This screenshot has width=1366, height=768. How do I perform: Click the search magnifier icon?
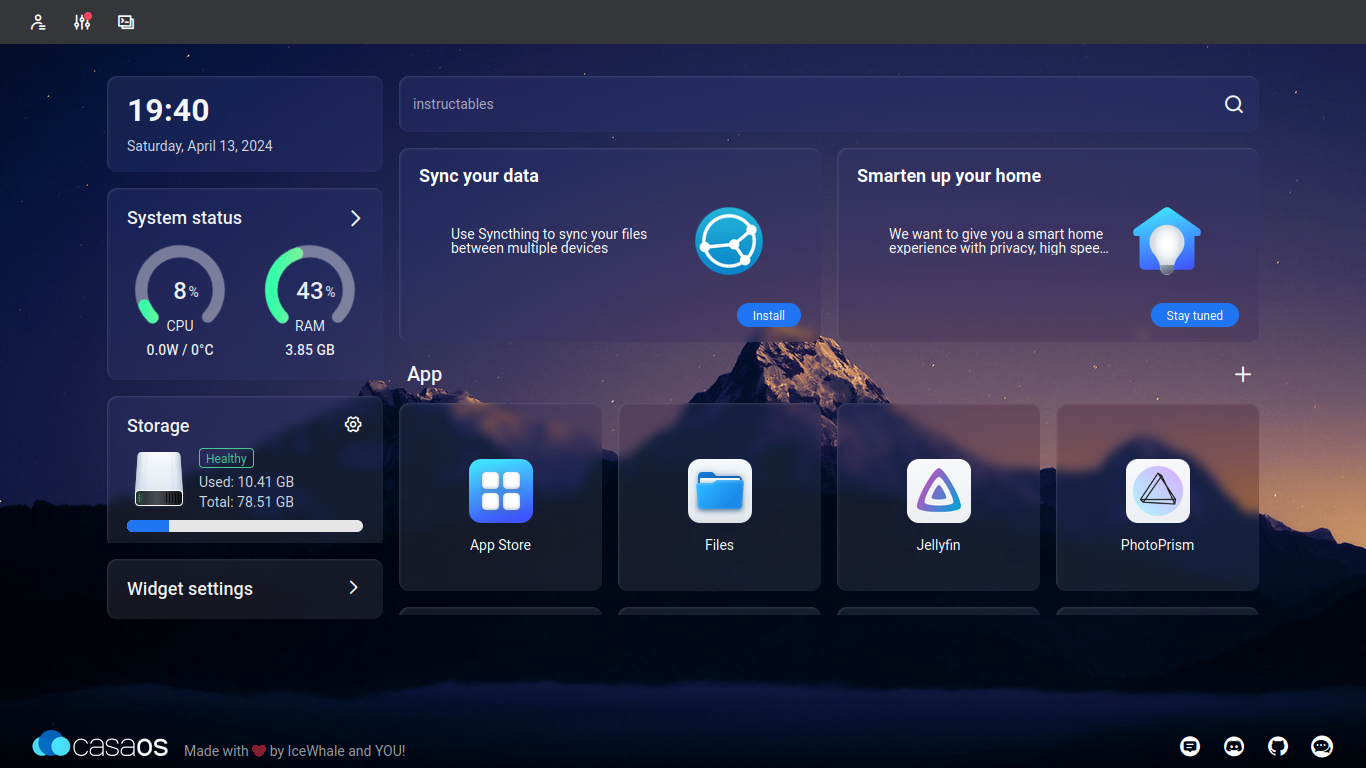pyautogui.click(x=1233, y=104)
